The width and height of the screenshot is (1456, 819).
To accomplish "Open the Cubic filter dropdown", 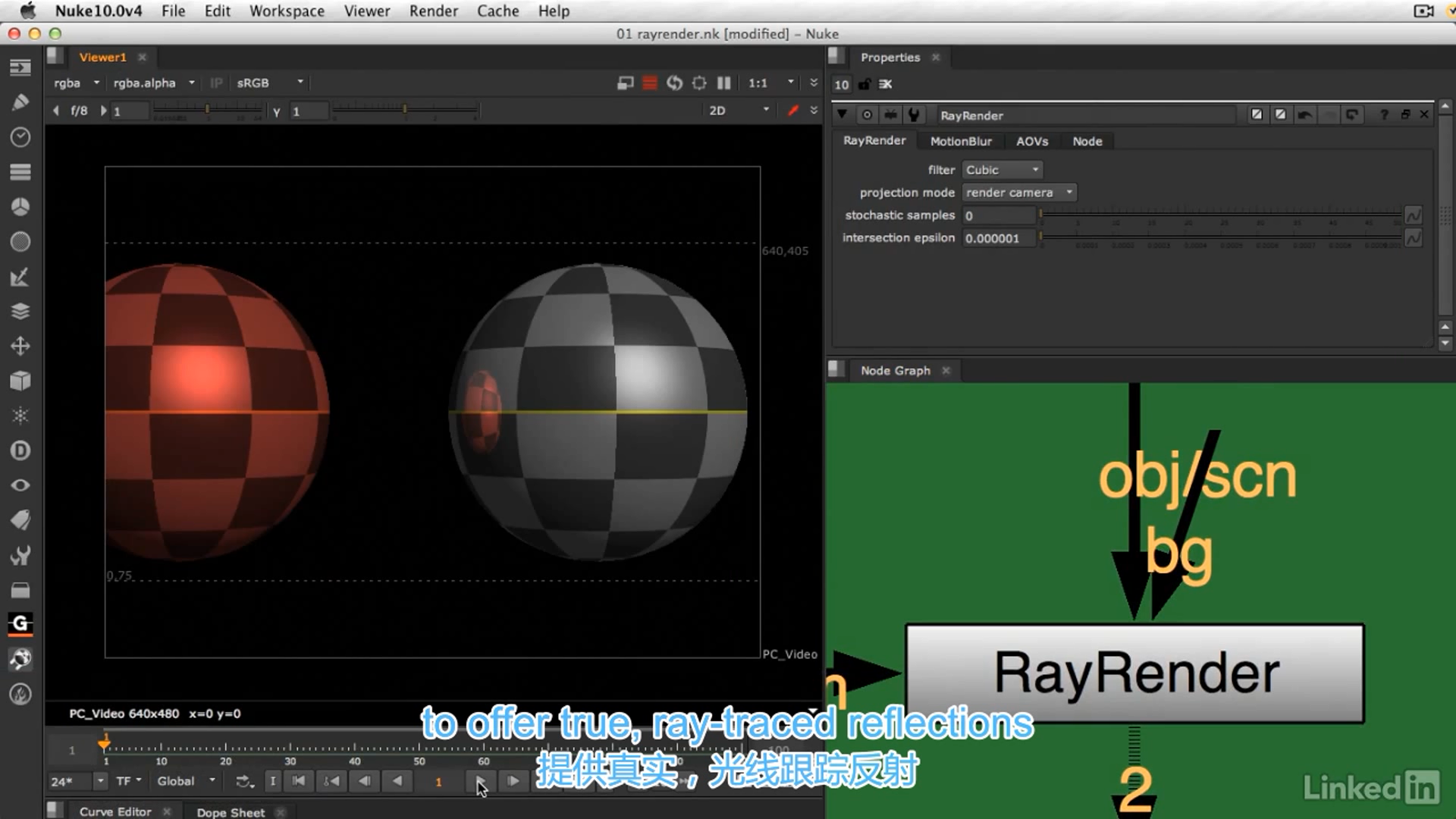I will point(1002,170).
